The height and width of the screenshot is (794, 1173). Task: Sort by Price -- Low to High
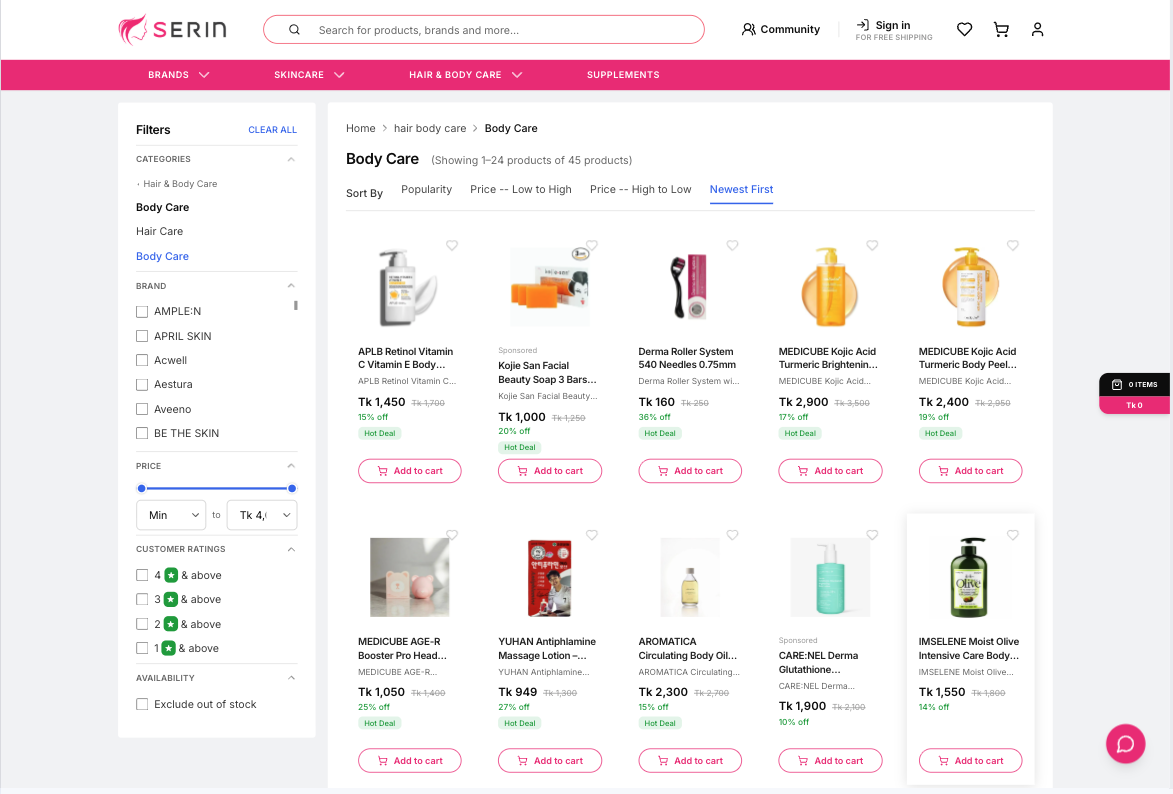(x=521, y=189)
